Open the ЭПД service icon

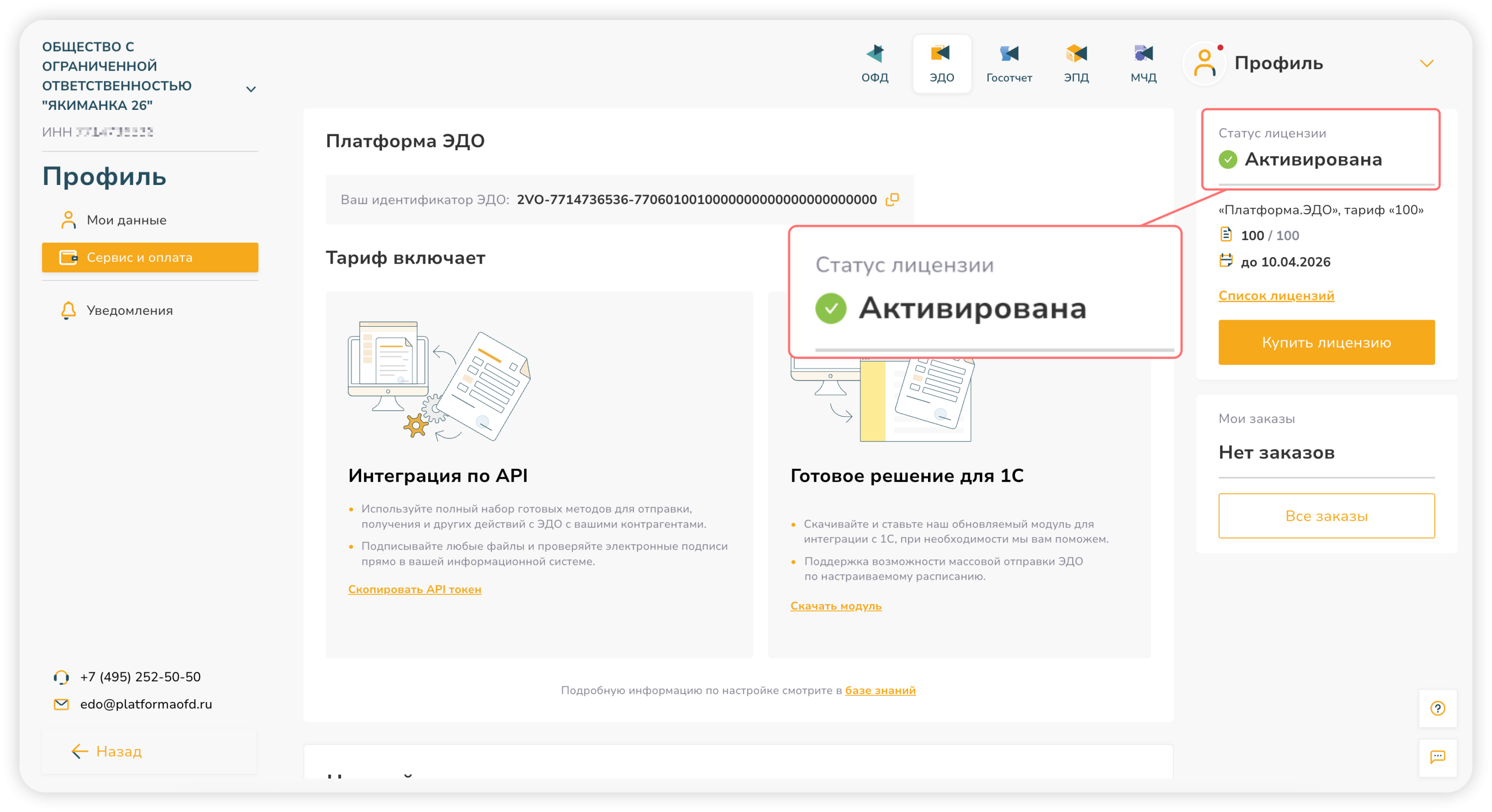coord(1076,63)
